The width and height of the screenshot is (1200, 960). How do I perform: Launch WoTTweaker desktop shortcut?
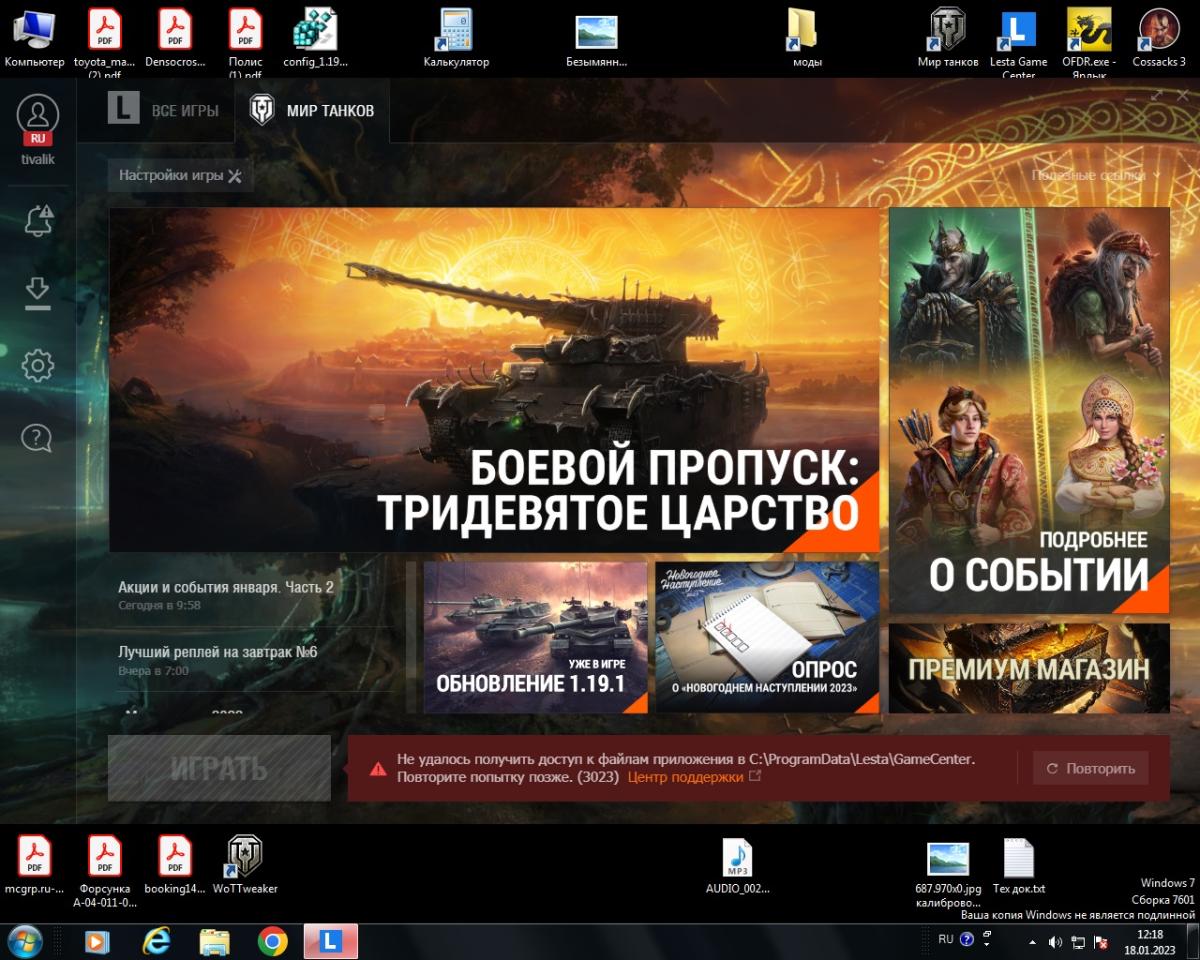click(244, 858)
